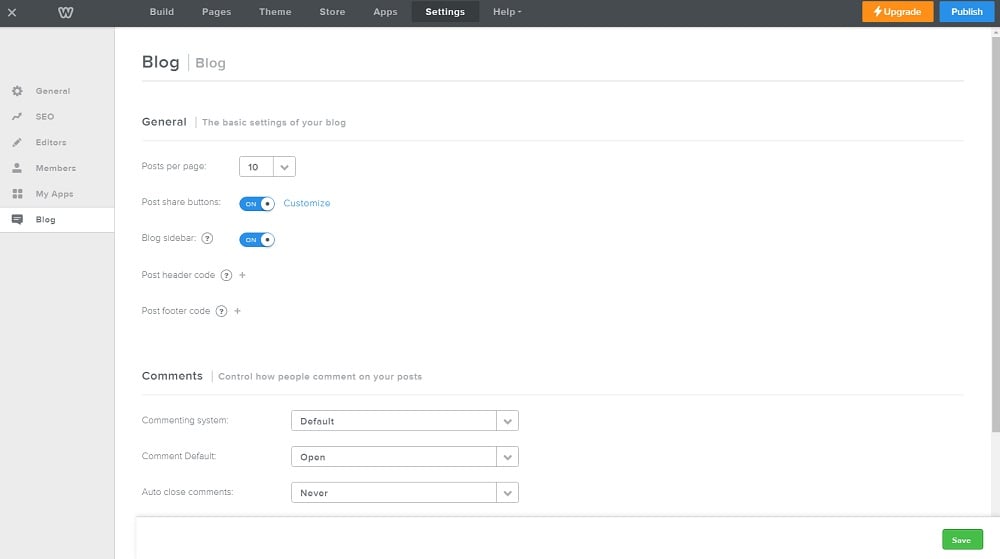Expand Commenting system dropdown
The height and width of the screenshot is (559, 1000).
click(404, 421)
